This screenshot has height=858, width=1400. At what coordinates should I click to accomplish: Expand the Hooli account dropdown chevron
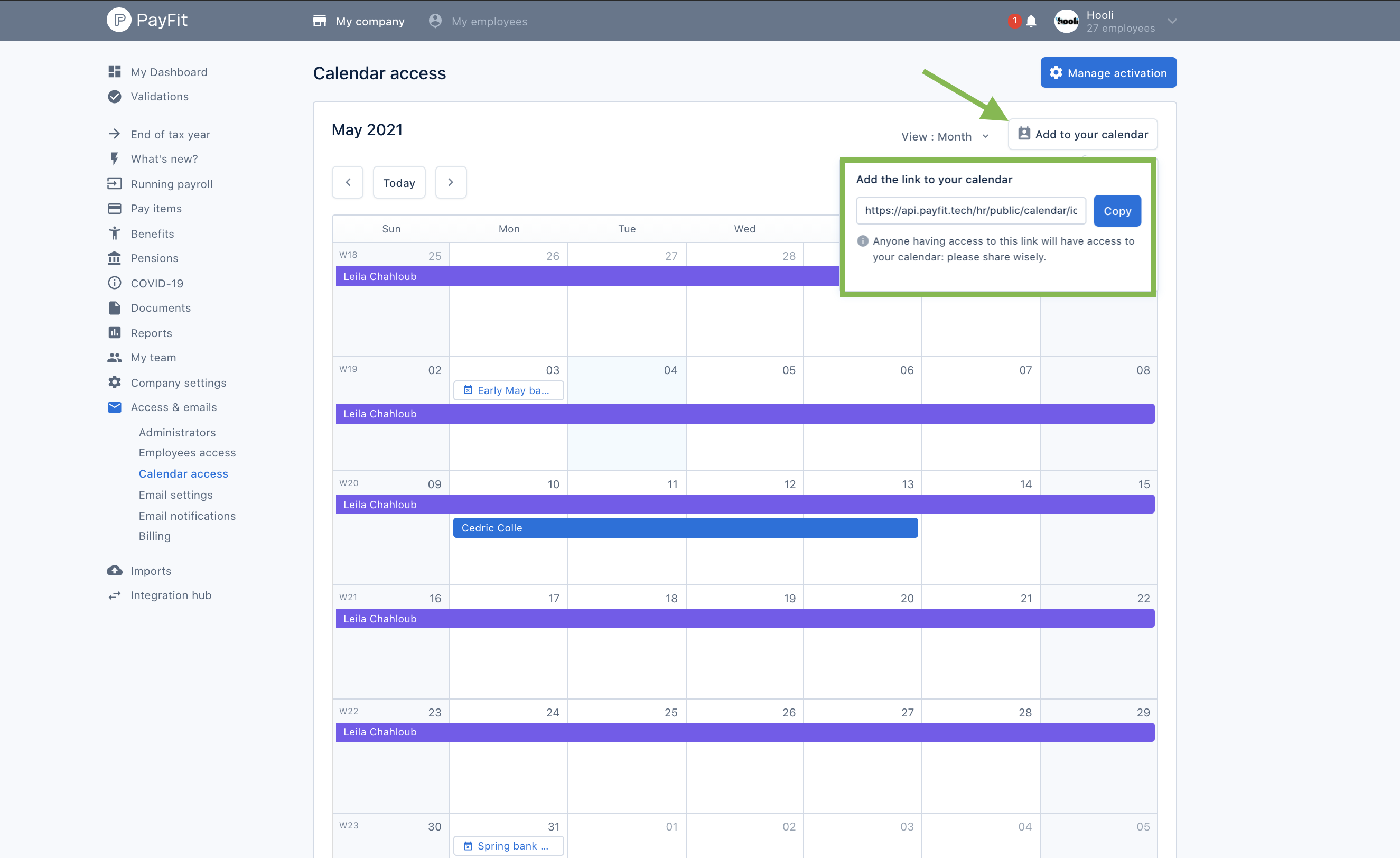click(x=1172, y=22)
